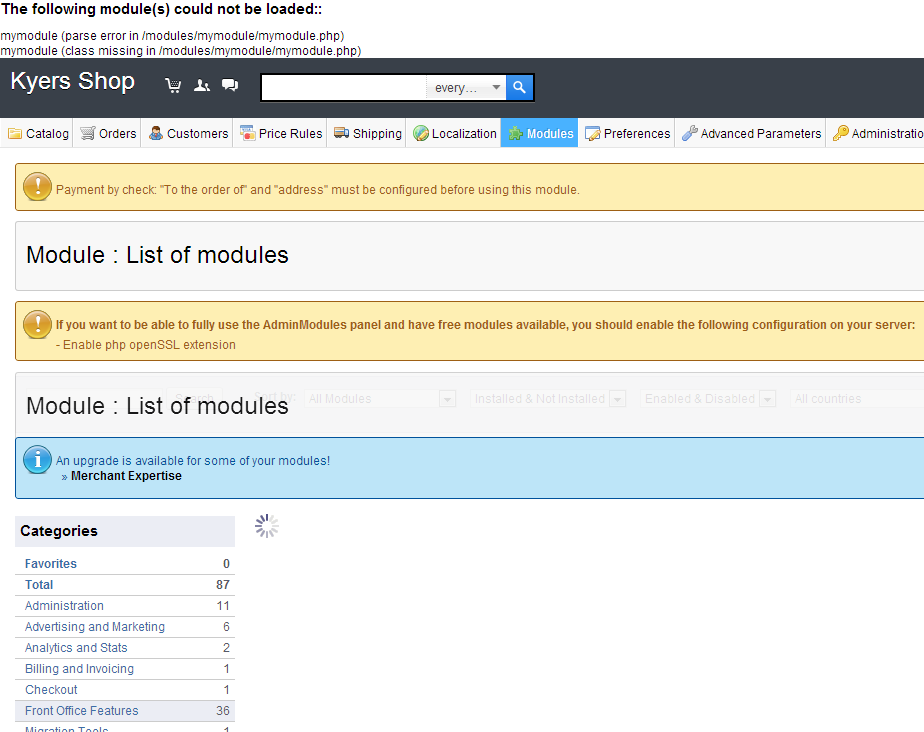Click the blue info icon for upgrade notice

point(37,459)
